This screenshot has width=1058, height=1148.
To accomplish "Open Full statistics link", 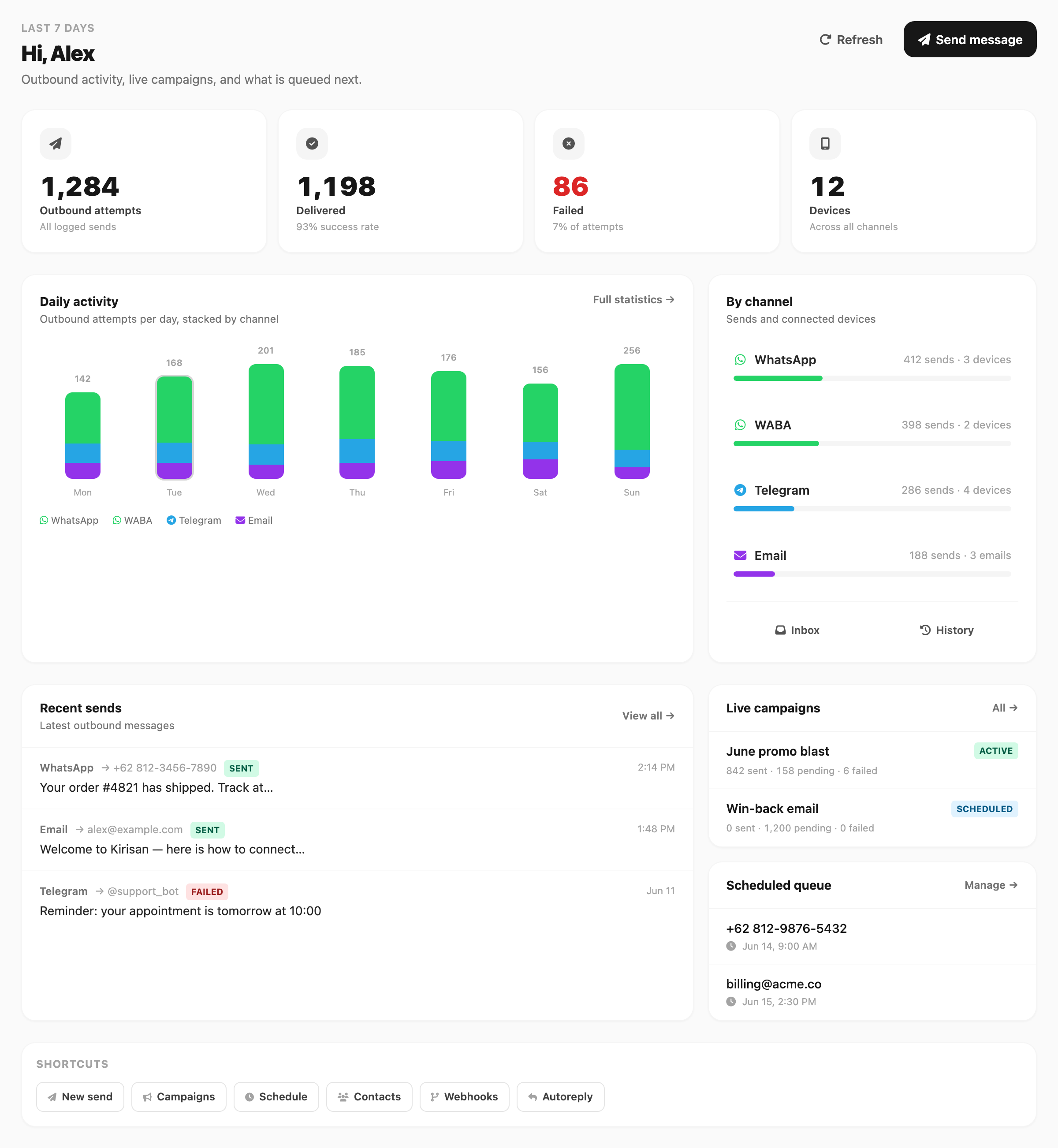I will (x=633, y=299).
